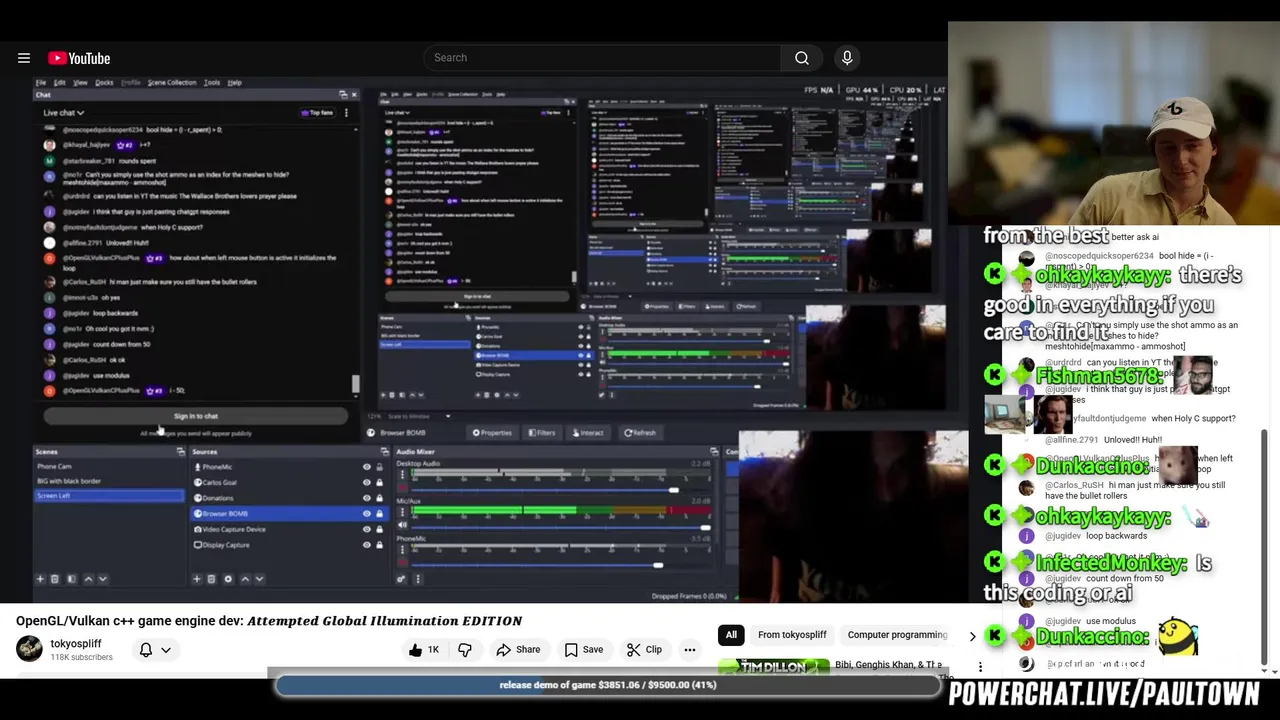Open the OBS Edit menu

59,83
